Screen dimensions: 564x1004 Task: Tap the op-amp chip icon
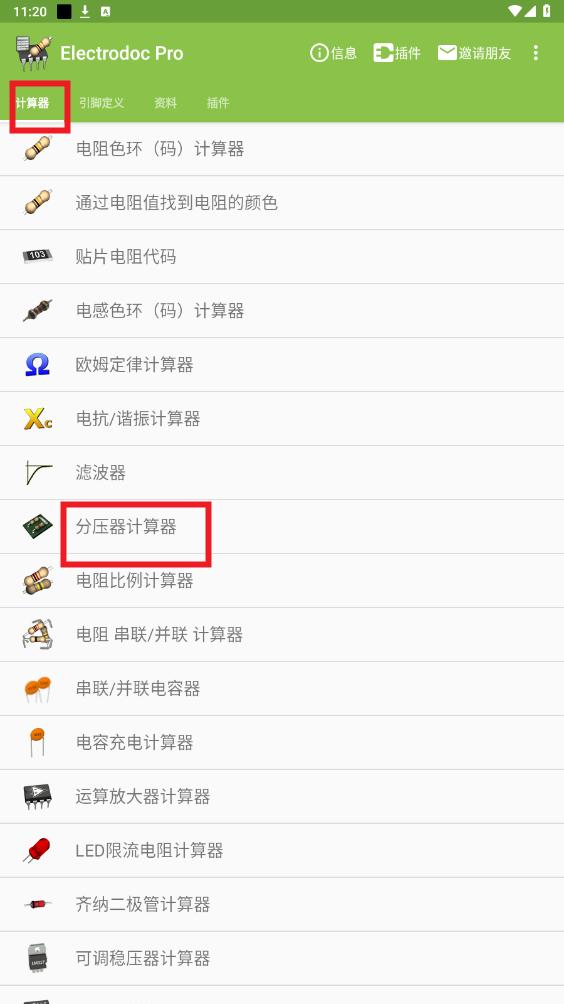[x=38, y=796]
